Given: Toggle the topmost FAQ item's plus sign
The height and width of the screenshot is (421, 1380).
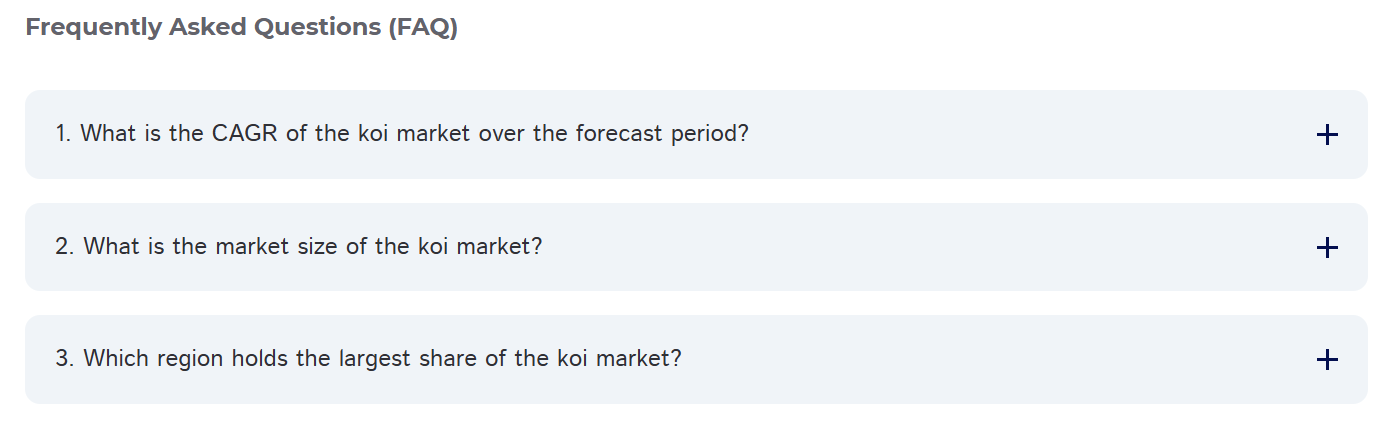Looking at the screenshot, I should pyautogui.click(x=1326, y=135).
